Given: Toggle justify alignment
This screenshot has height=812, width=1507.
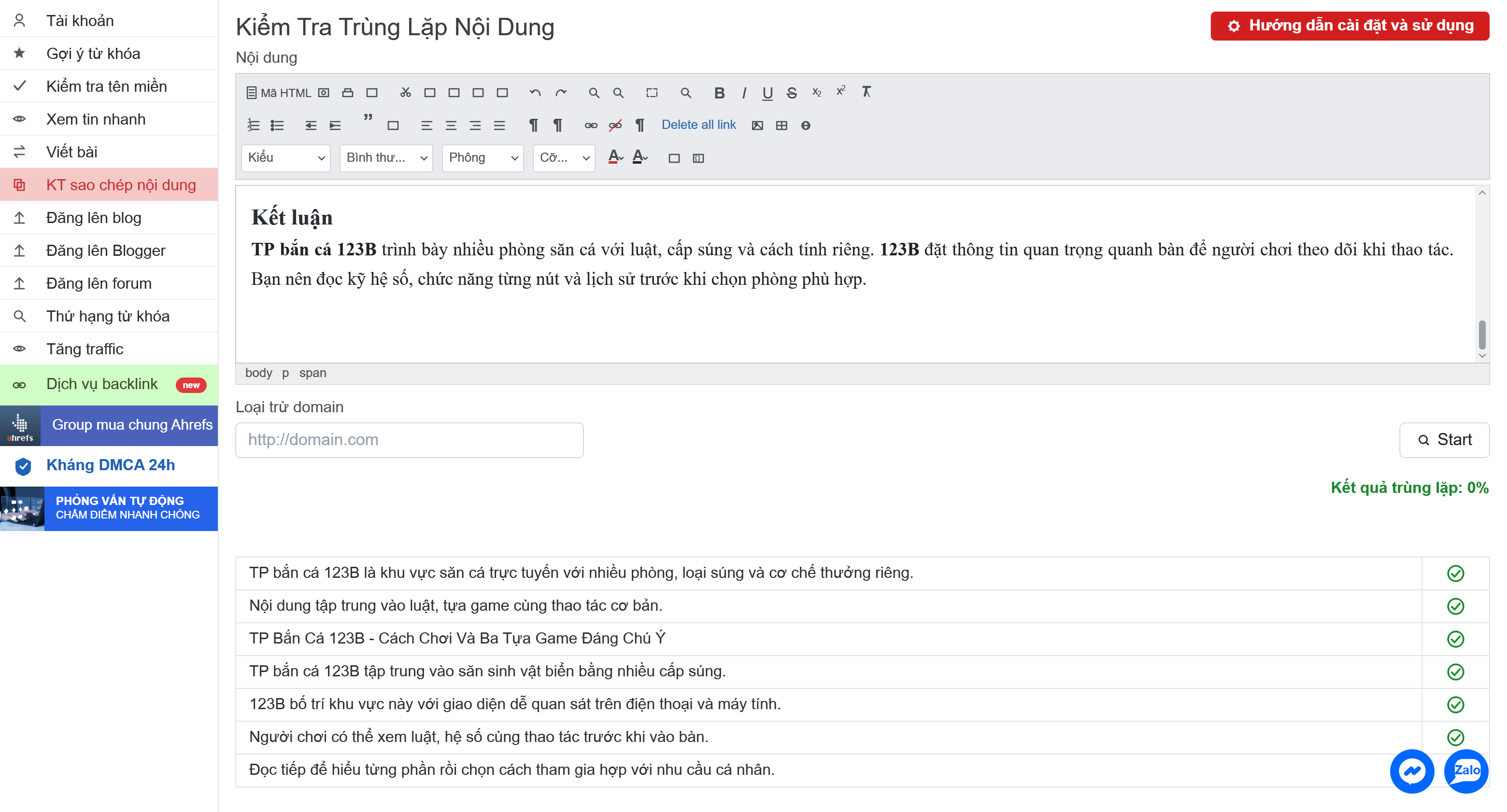Looking at the screenshot, I should pyautogui.click(x=499, y=125).
